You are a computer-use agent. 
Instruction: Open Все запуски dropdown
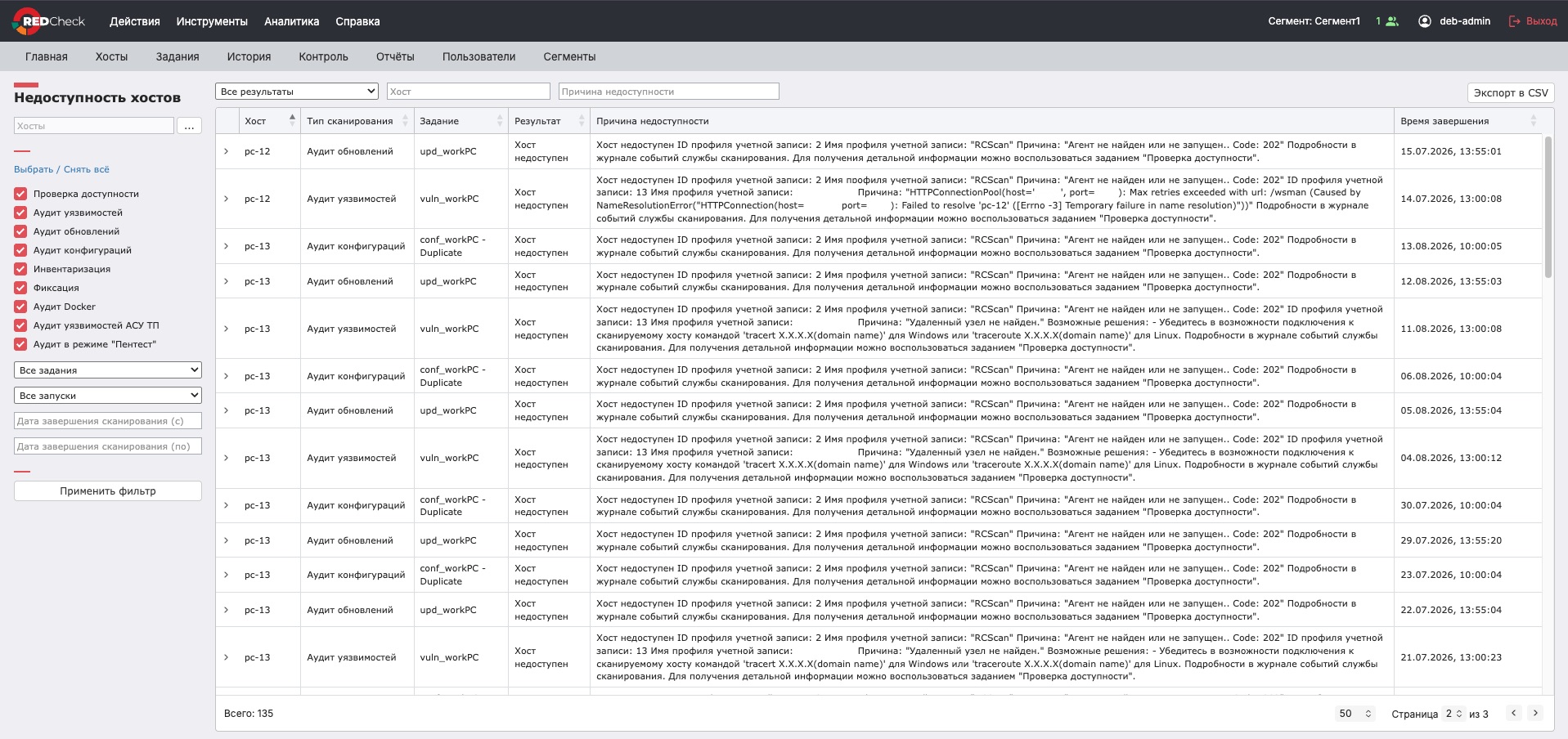pos(108,396)
